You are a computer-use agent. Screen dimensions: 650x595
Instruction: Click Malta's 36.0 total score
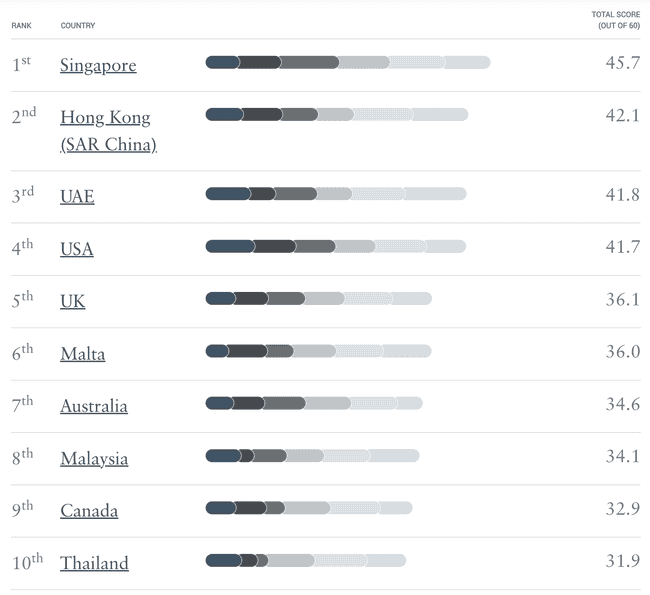623,352
